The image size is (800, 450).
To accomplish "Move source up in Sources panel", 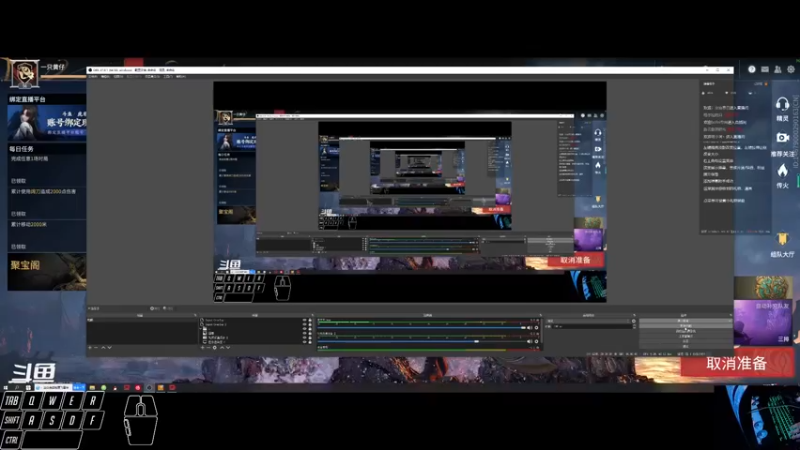I will pyautogui.click(x=222, y=347).
